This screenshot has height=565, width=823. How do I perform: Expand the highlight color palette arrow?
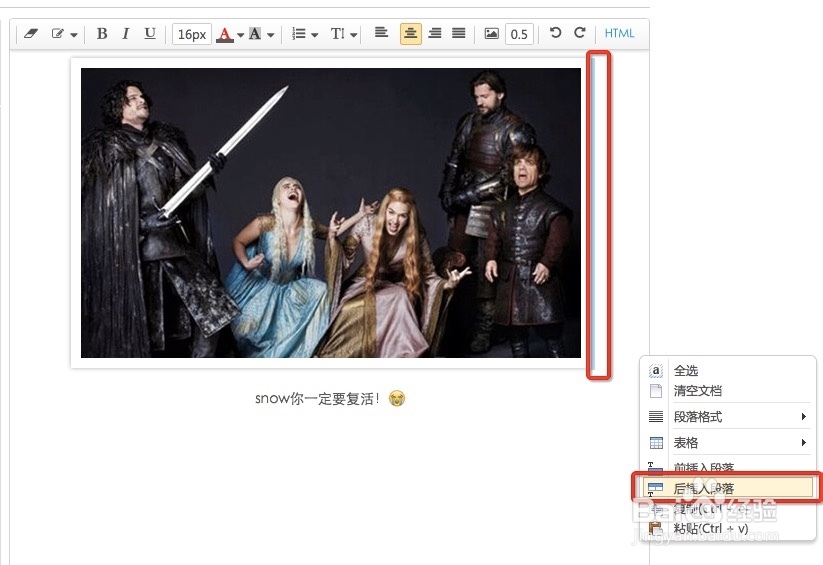[x=270, y=35]
